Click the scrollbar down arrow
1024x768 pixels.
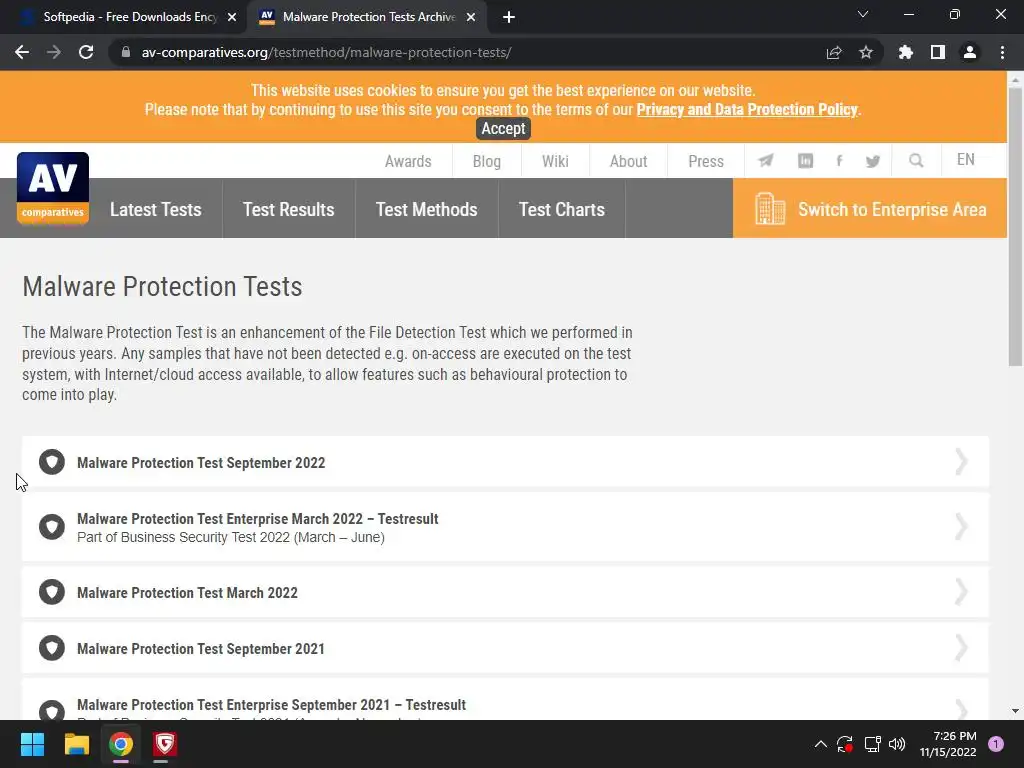(1015, 711)
